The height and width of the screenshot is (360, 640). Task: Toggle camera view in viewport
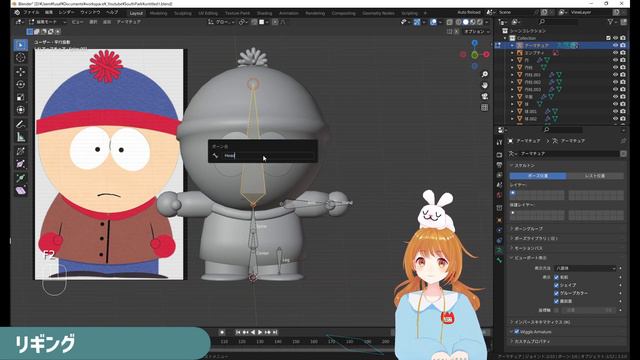pos(484,96)
